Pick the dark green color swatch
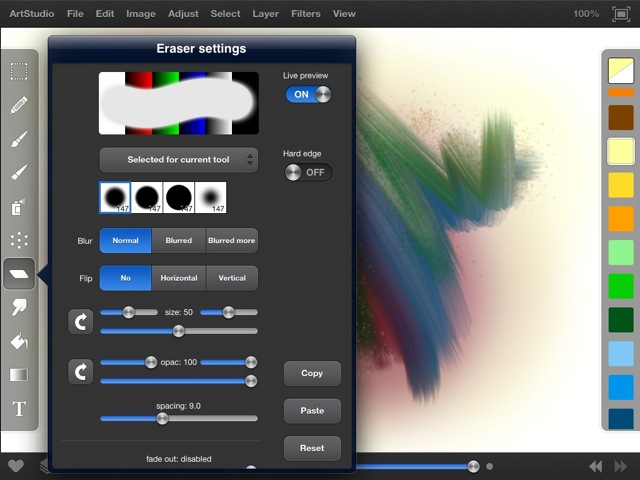The image size is (640, 480). coord(621,320)
